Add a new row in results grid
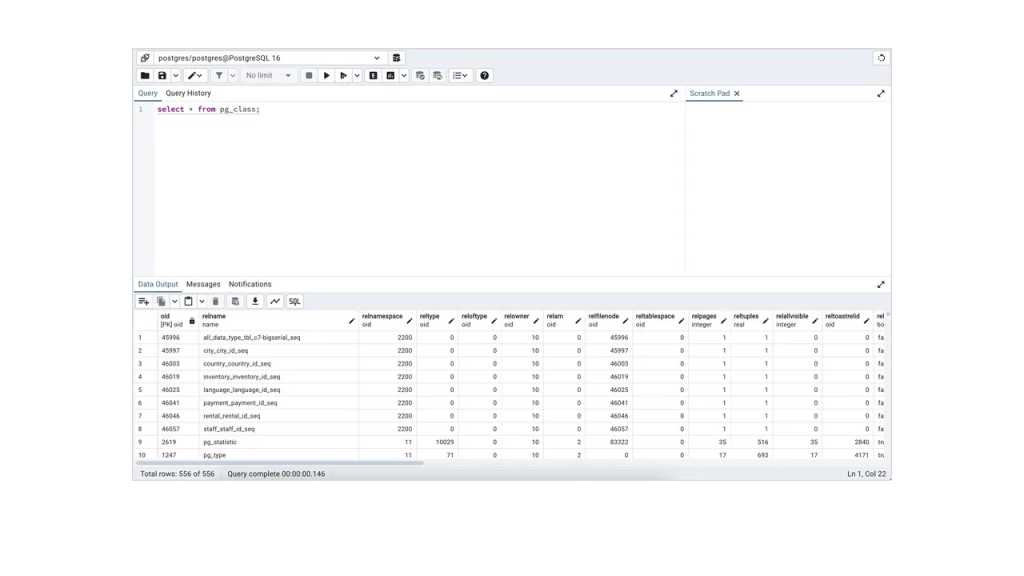Viewport: 1024px width, 576px height. pos(143,301)
